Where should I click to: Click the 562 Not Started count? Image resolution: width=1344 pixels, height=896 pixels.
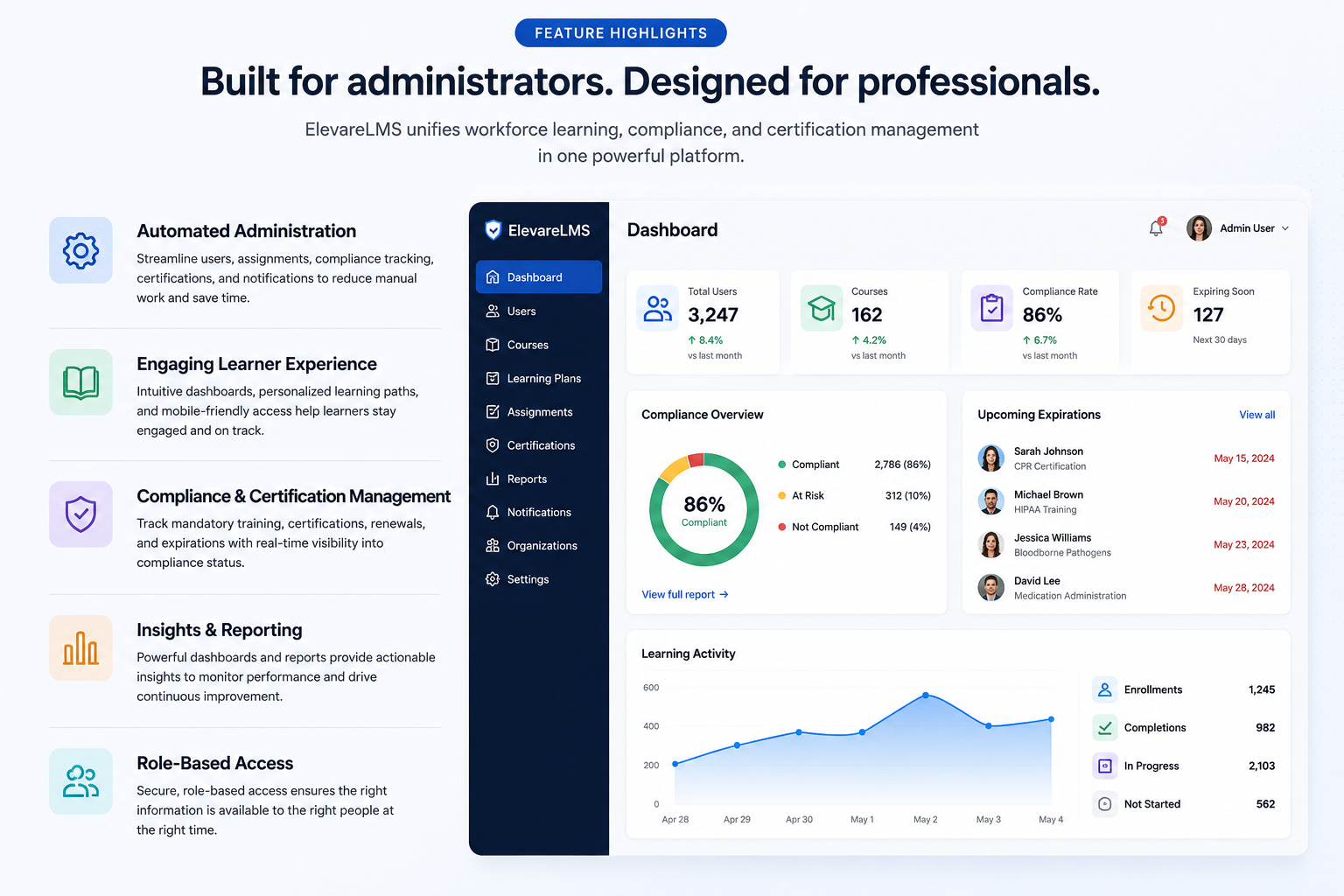coord(1265,804)
